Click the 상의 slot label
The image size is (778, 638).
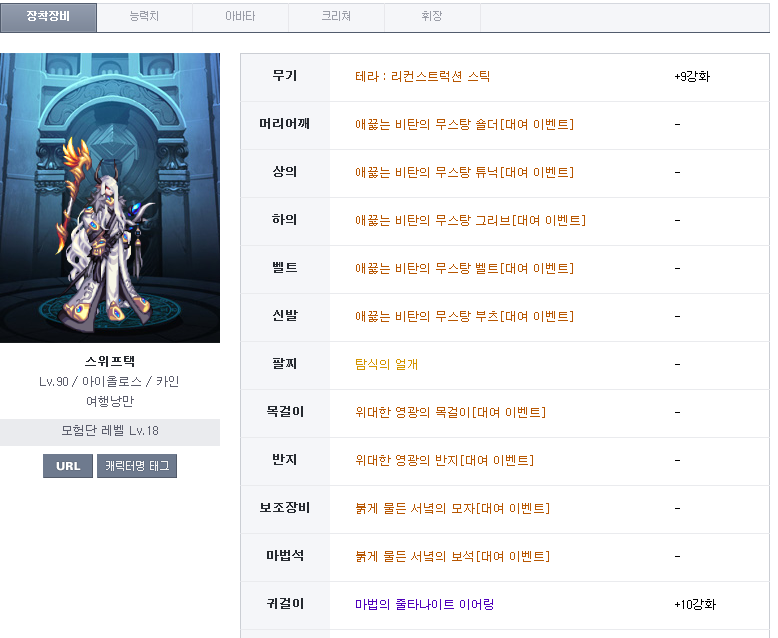tap(285, 172)
